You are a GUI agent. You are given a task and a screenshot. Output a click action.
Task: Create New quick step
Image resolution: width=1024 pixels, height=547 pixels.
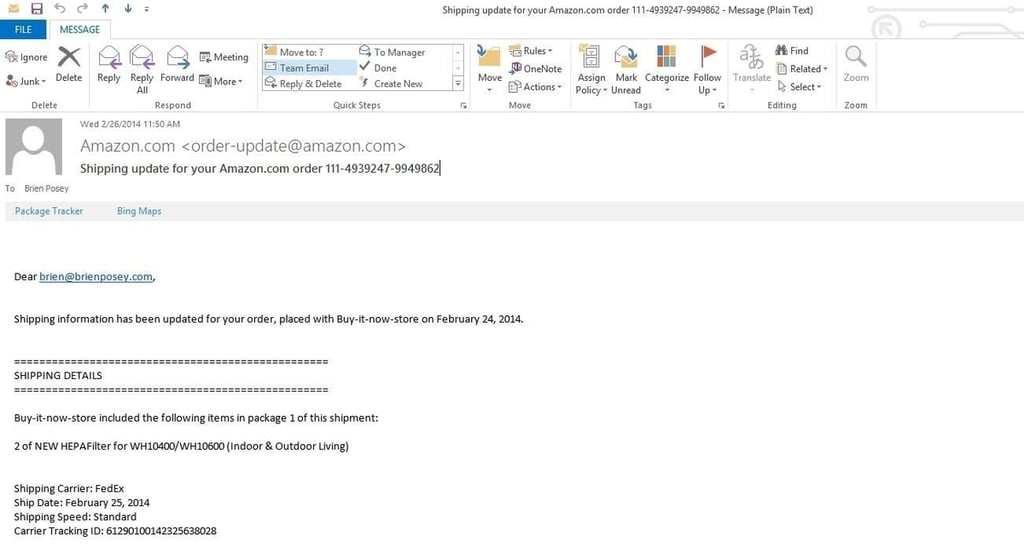coord(404,84)
